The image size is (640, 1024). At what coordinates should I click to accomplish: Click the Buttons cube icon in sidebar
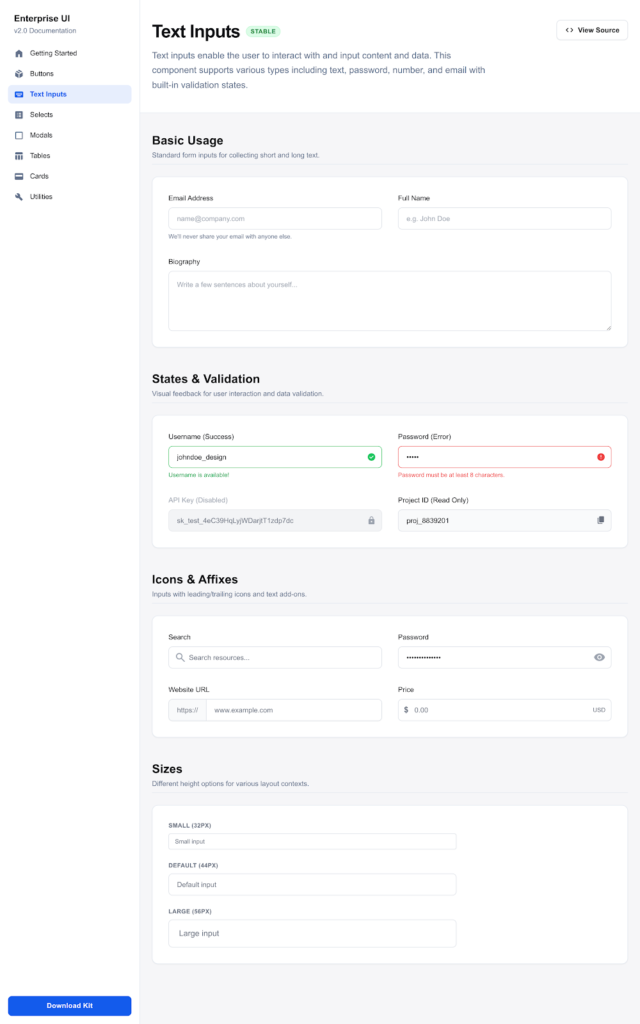[x=19, y=74]
